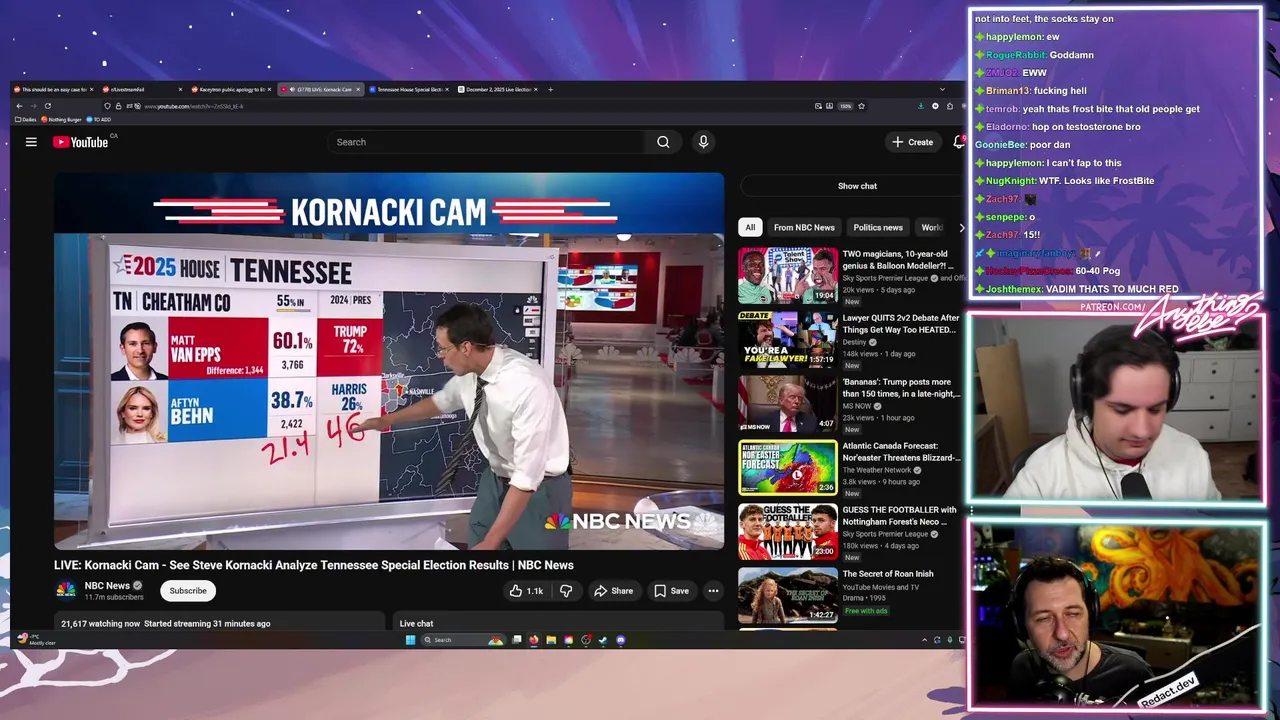Open the TO ADD bookmark
1280x720 pixels.
pos(98,119)
